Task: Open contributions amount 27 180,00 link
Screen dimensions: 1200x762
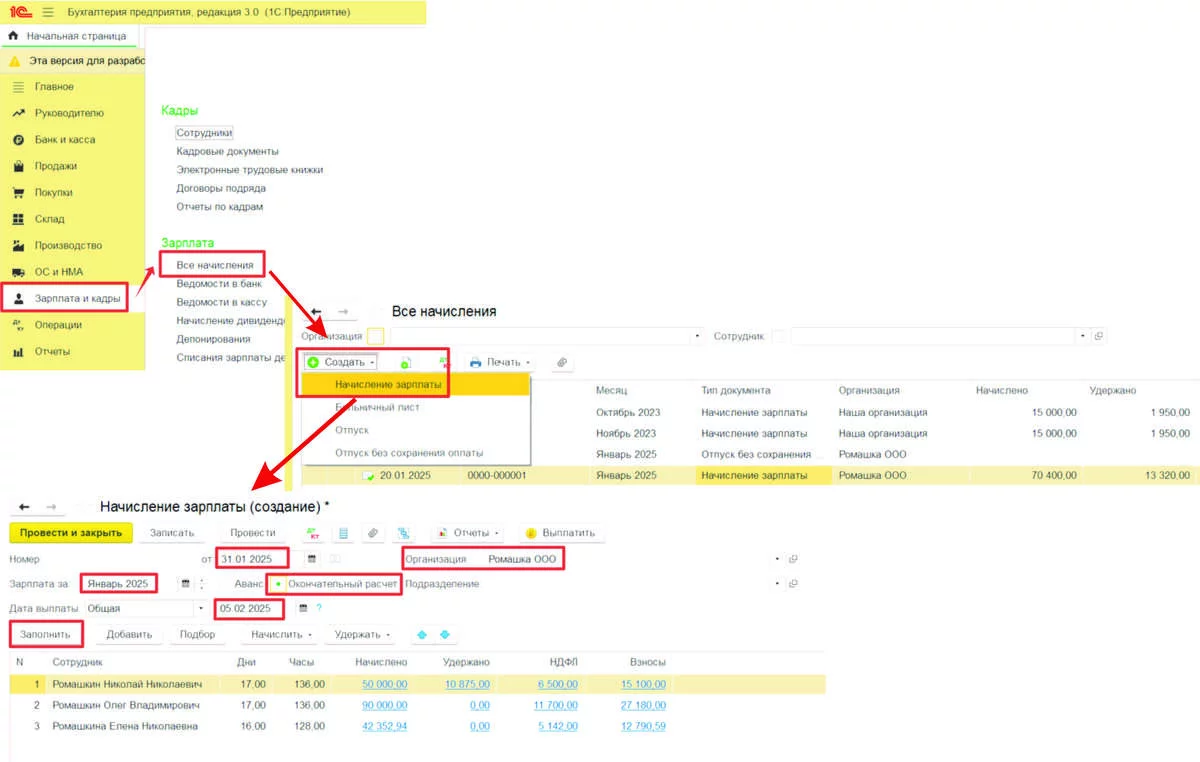Action: pos(643,705)
